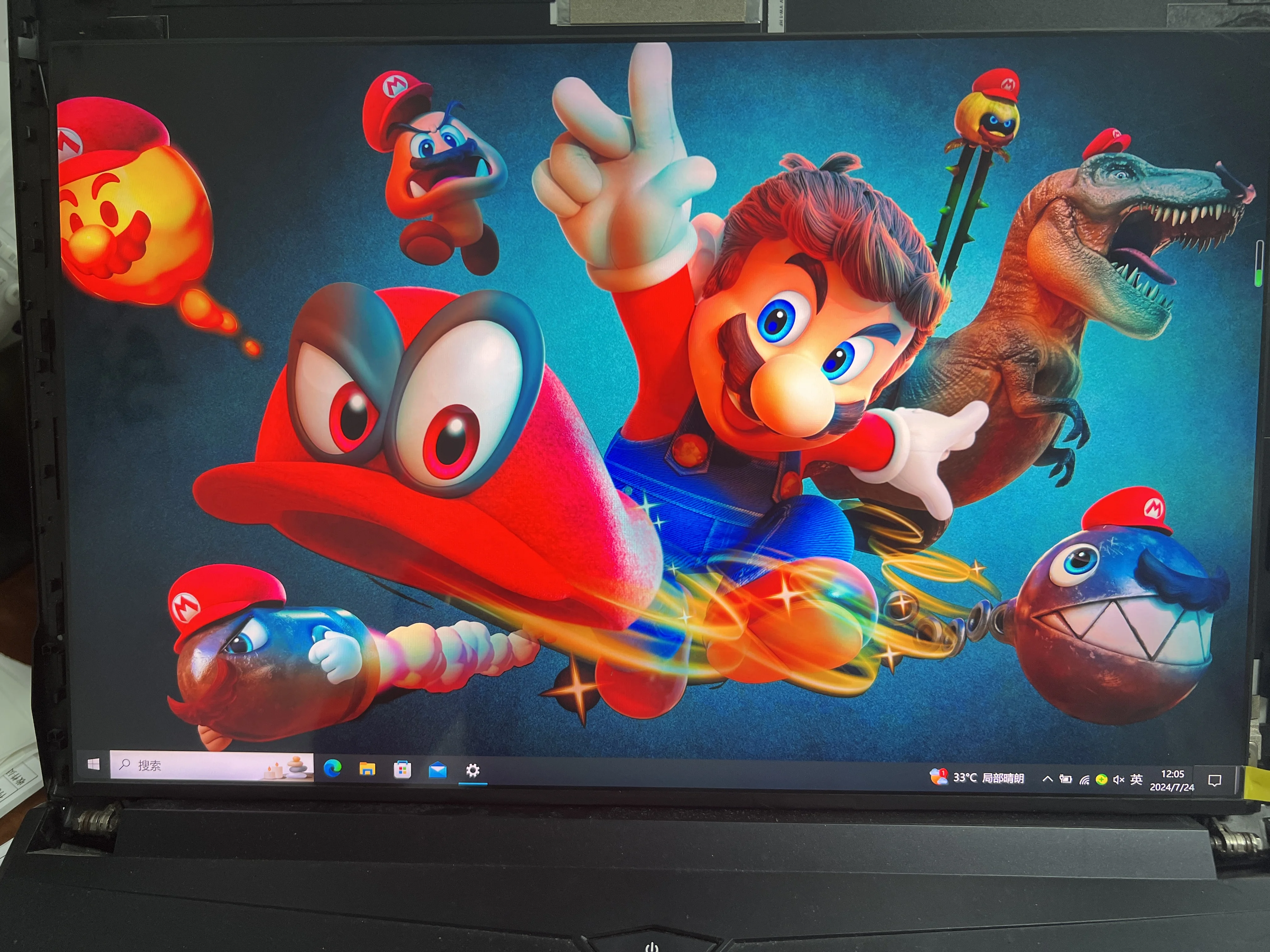Switch to the Settings gear app

pos(472,770)
